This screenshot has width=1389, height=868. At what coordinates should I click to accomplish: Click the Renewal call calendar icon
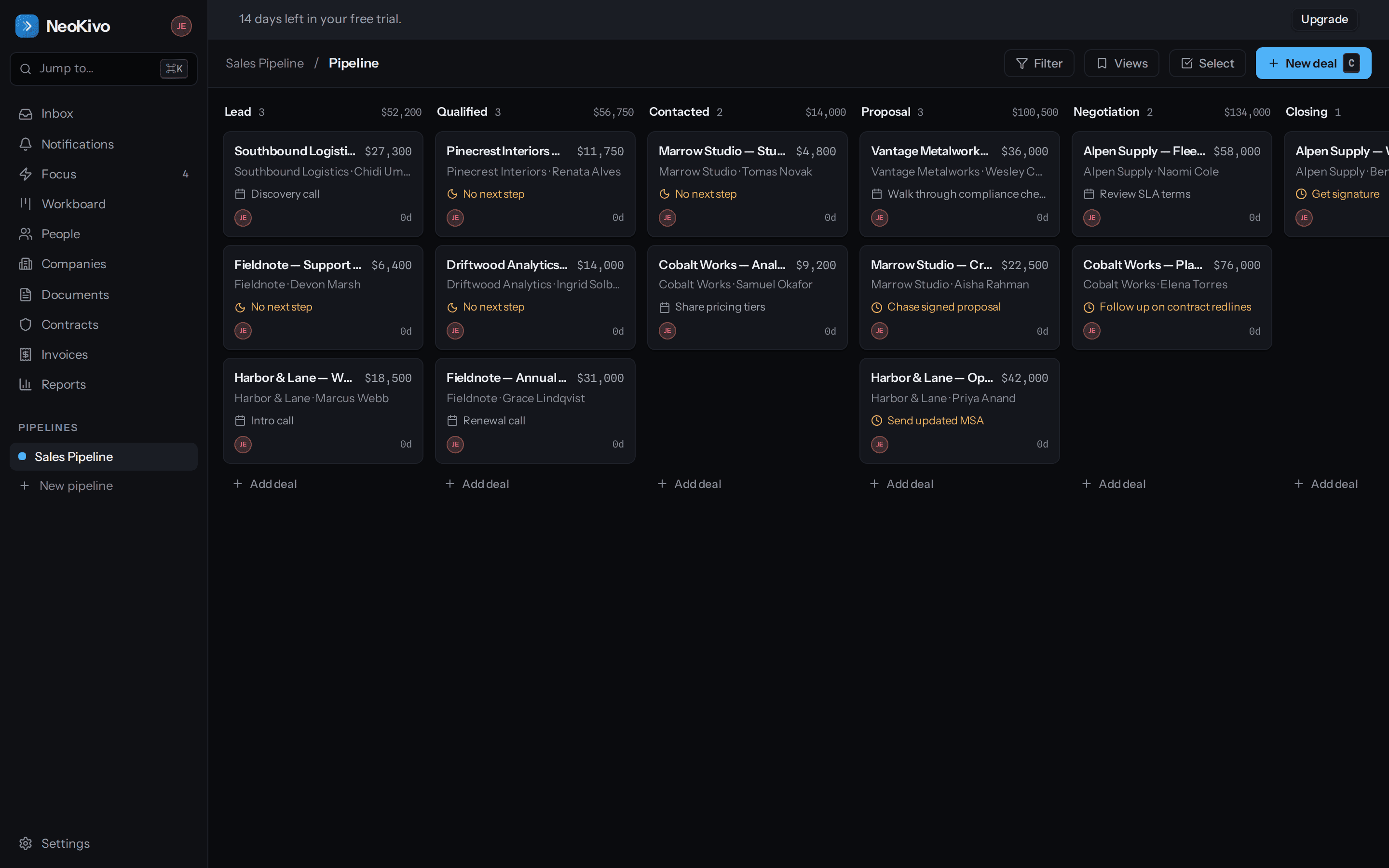pyautogui.click(x=452, y=421)
